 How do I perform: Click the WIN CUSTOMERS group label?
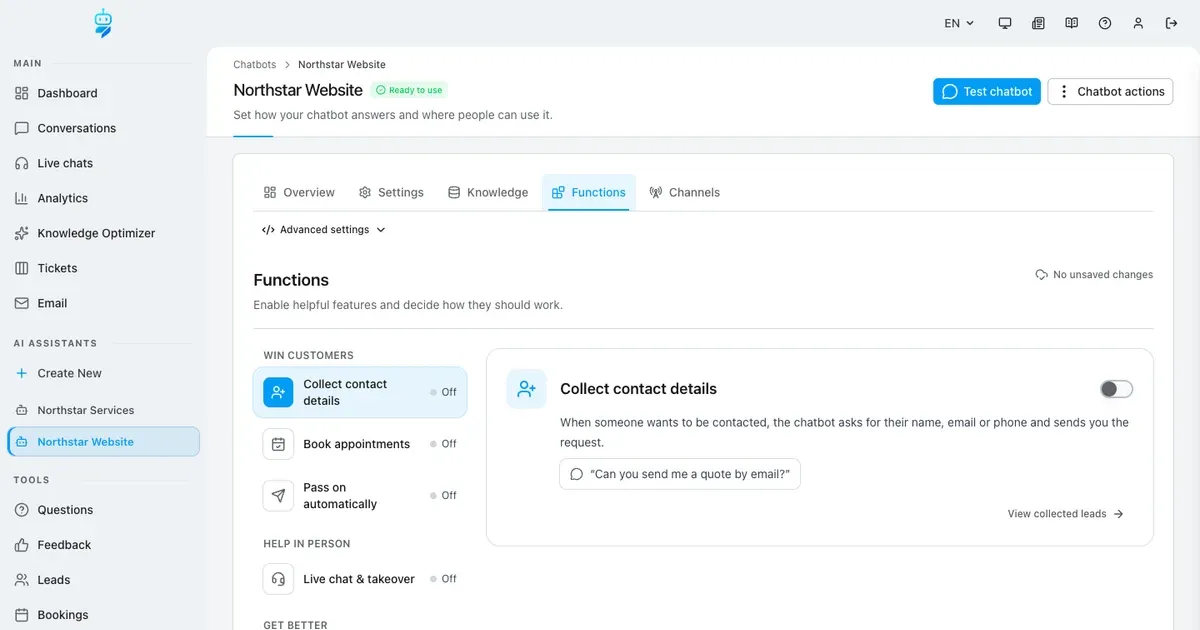click(309, 355)
